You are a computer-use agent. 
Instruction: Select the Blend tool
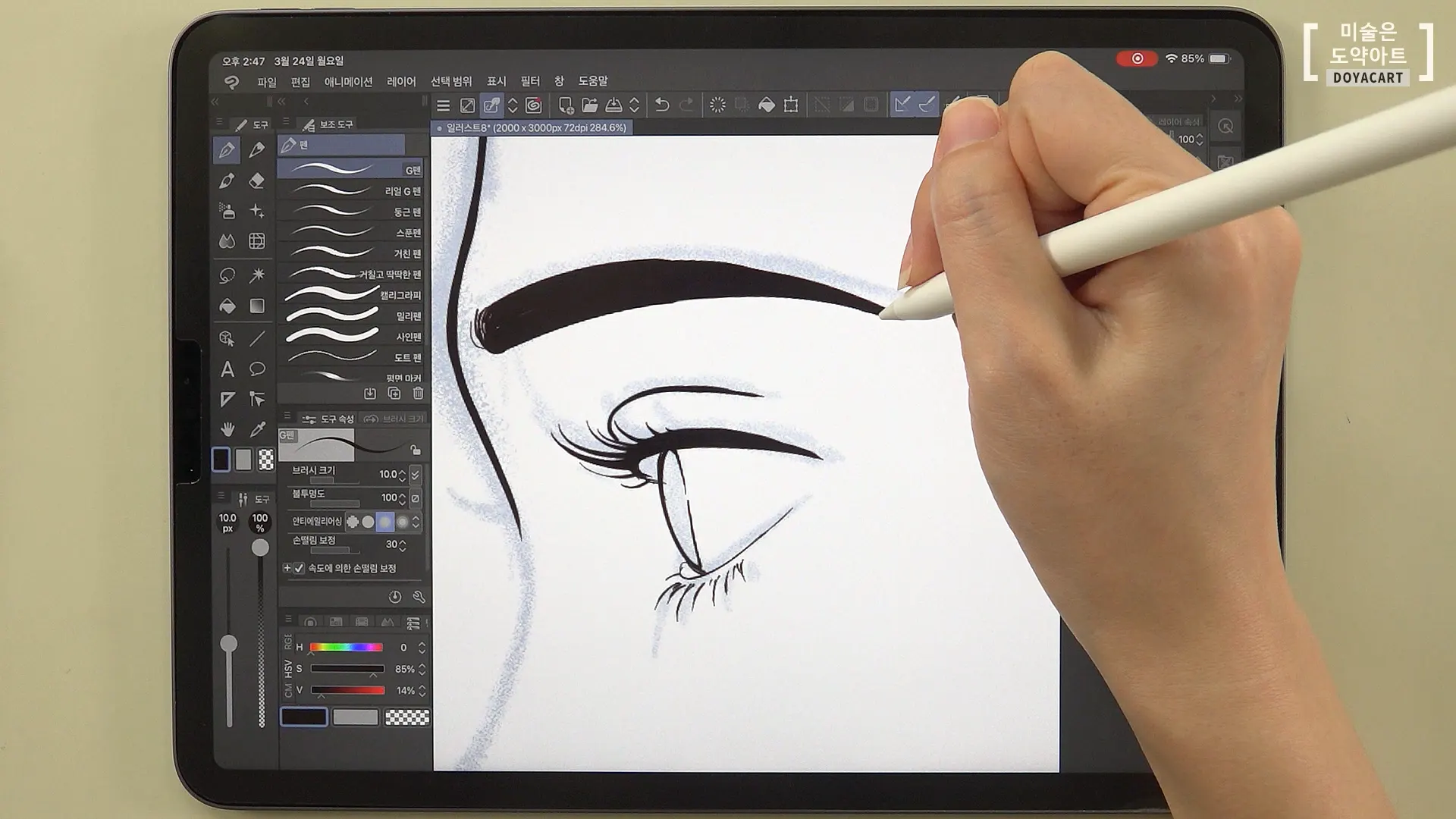click(227, 241)
